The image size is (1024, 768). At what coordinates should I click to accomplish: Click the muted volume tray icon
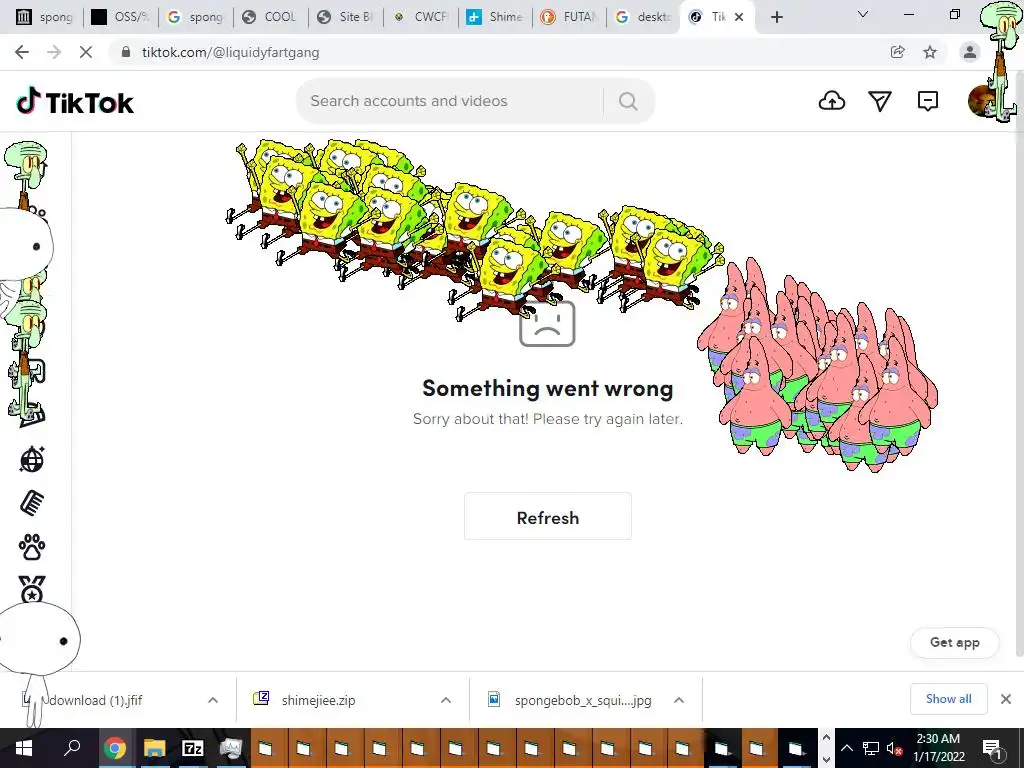[894, 748]
